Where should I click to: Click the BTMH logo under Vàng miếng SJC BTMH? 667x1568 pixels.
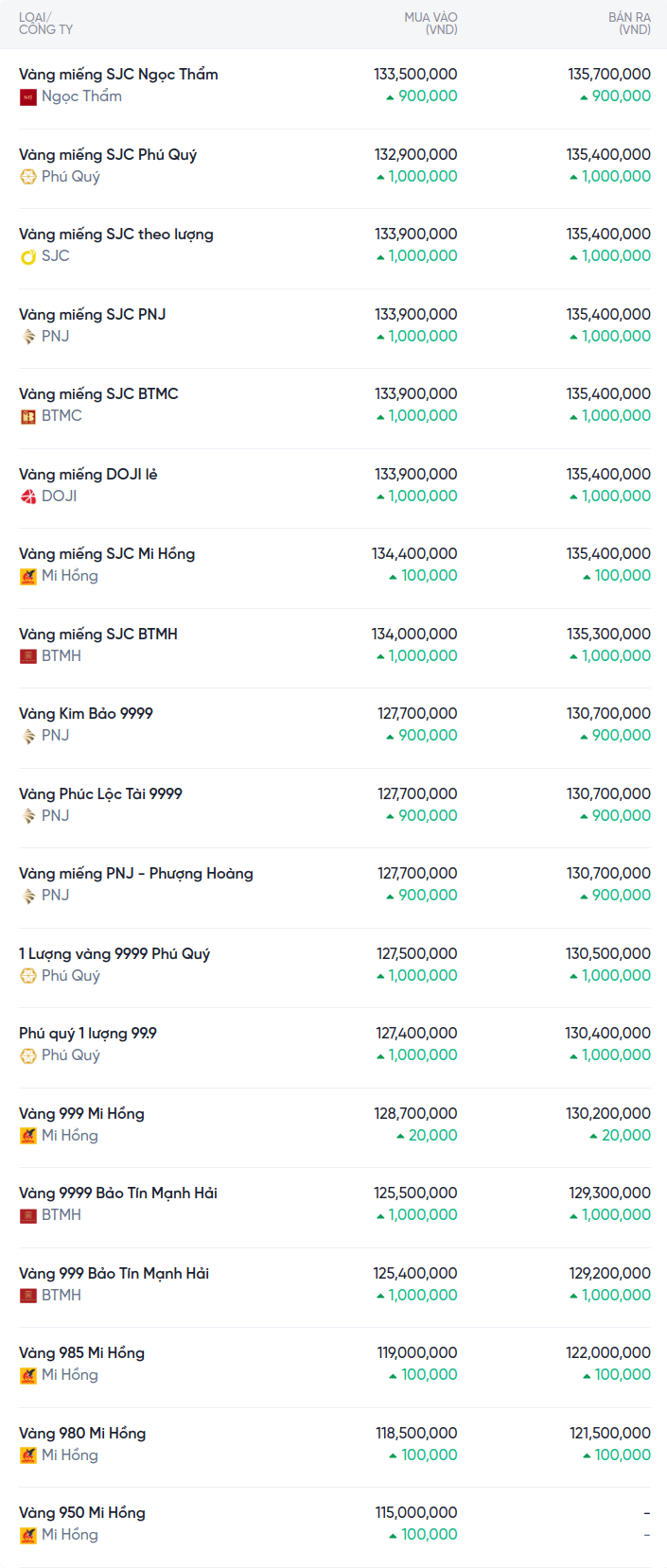pyautogui.click(x=28, y=656)
